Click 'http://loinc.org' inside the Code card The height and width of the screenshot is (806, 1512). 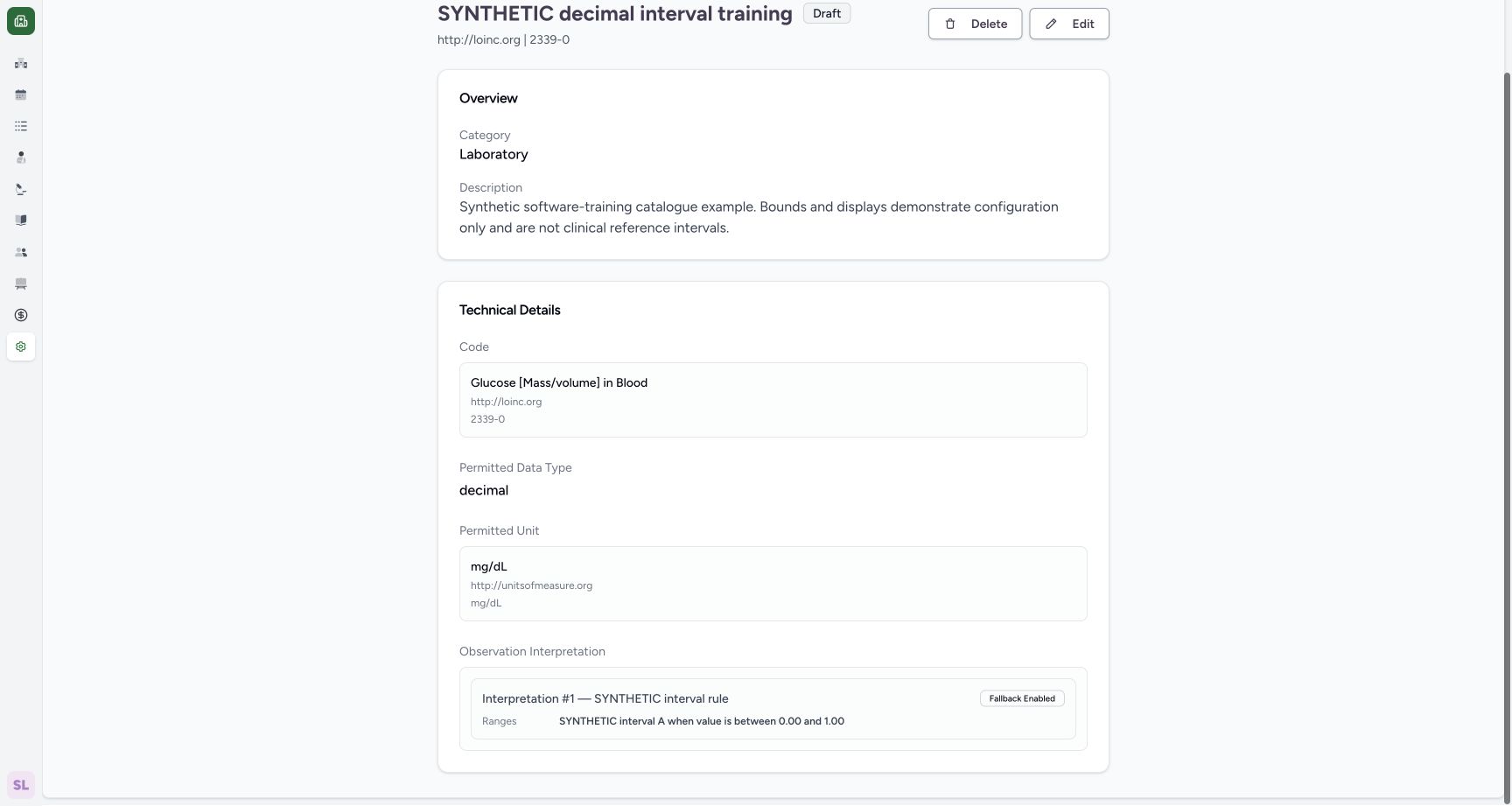(506, 402)
